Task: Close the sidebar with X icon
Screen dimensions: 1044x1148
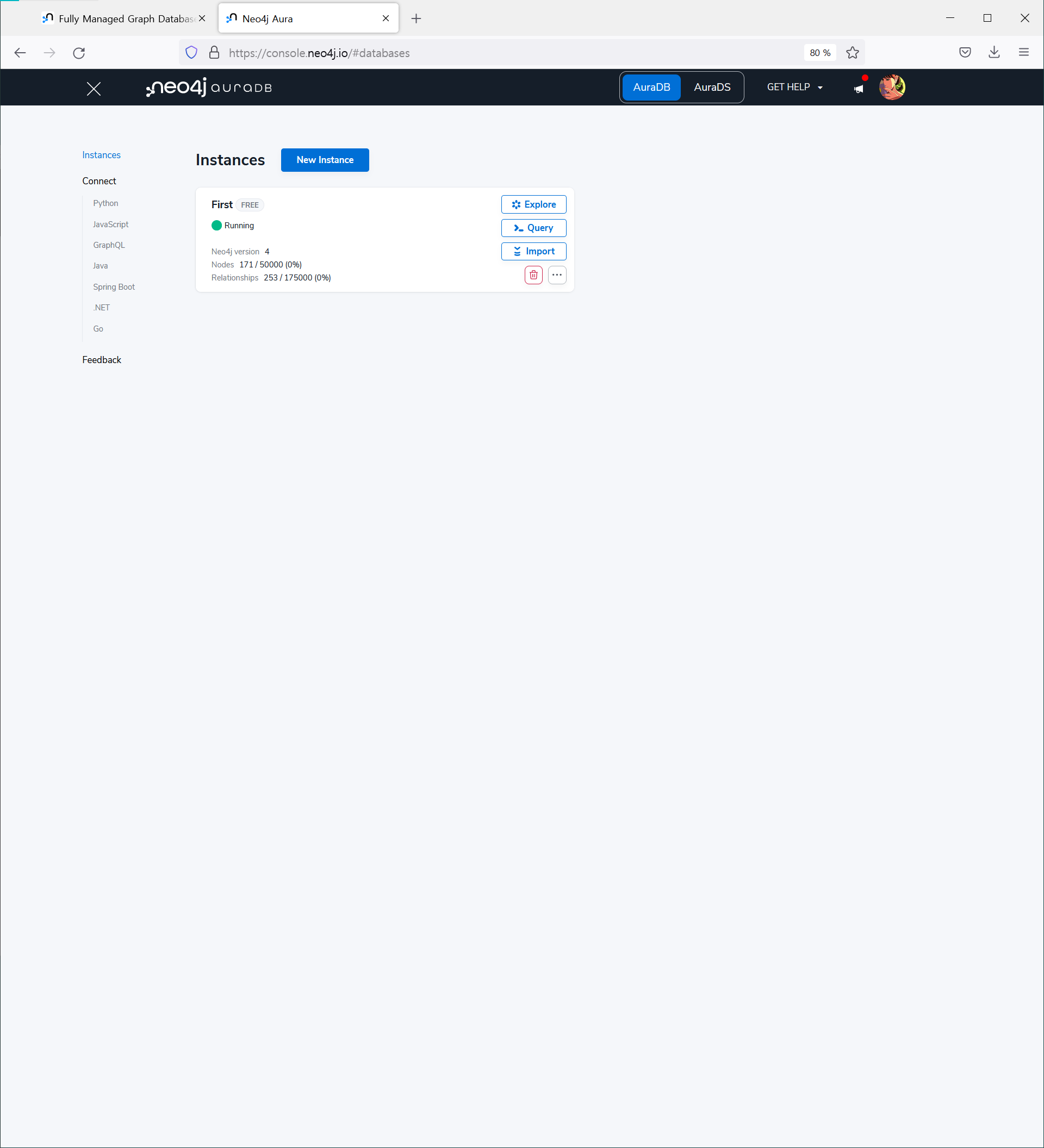Action: pos(94,89)
